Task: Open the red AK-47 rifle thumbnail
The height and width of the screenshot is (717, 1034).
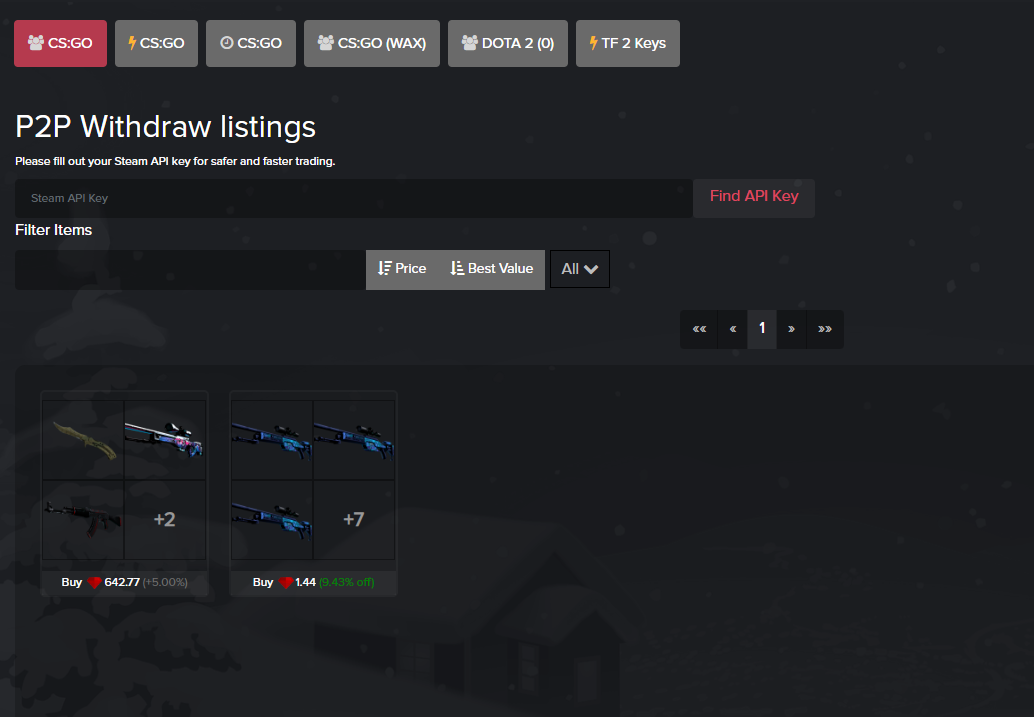Action: pos(83,520)
